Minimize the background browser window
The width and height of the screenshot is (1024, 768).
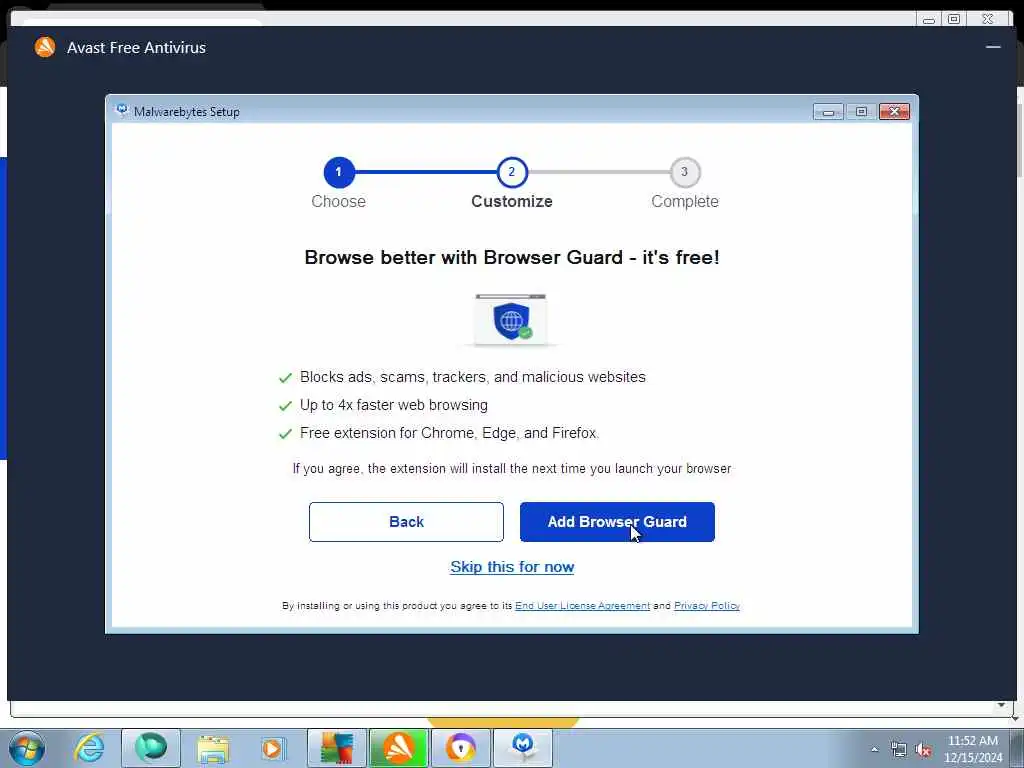point(929,20)
